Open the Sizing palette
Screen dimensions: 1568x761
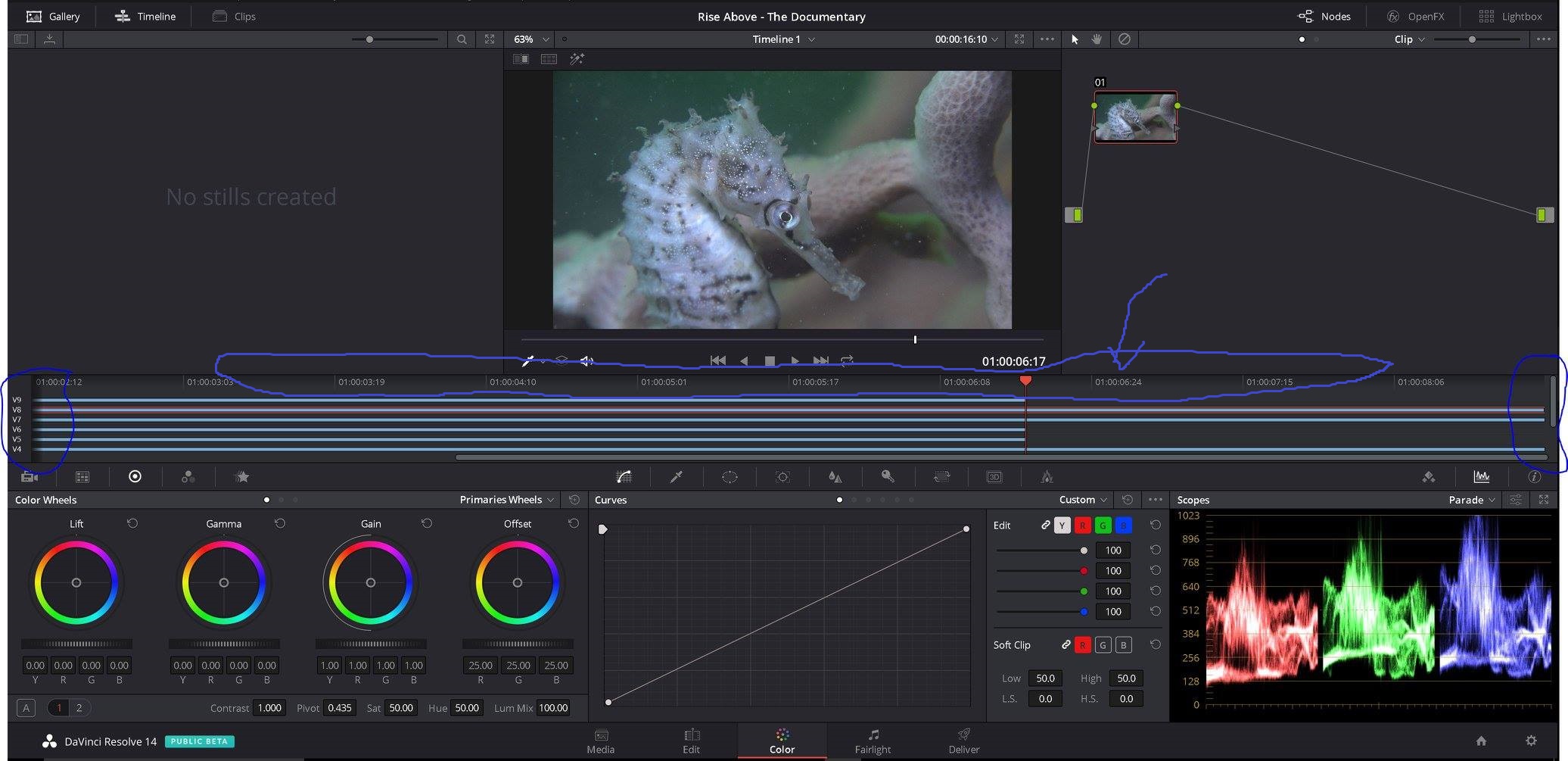coord(941,476)
